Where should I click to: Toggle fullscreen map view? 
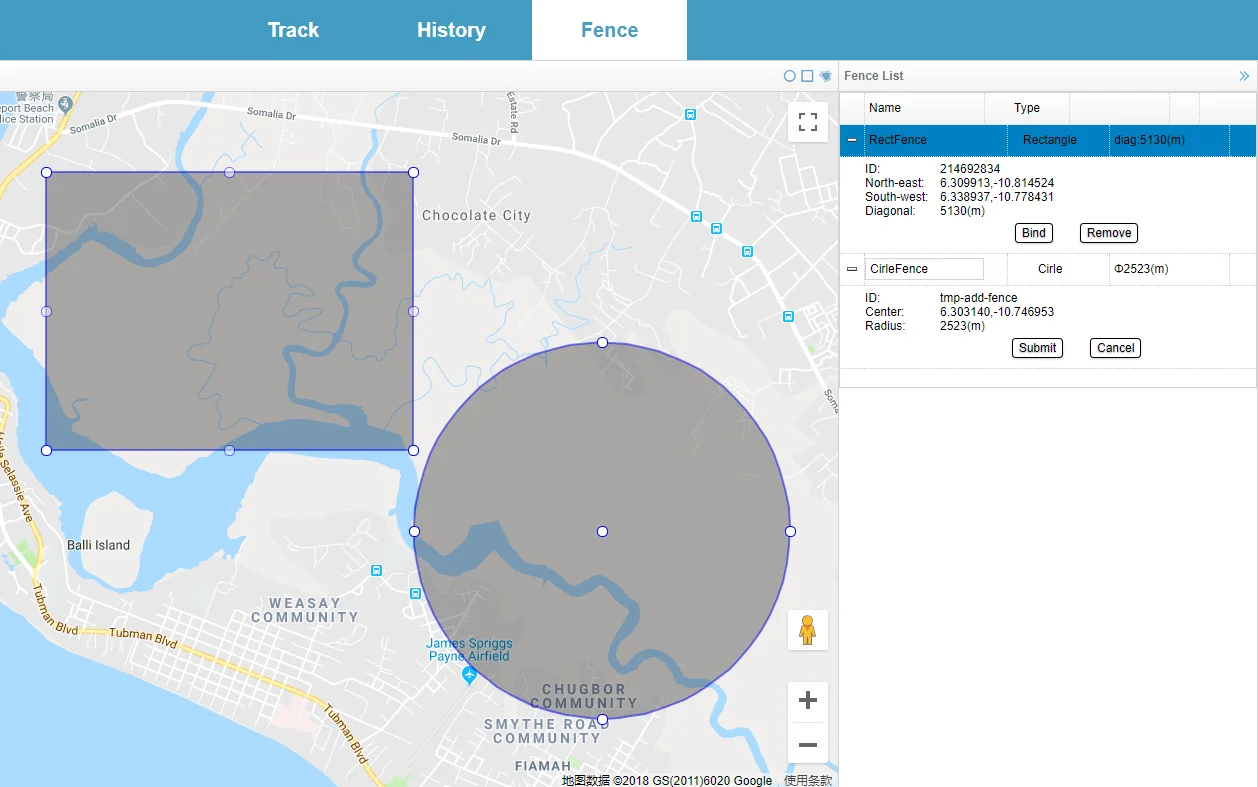(x=808, y=122)
